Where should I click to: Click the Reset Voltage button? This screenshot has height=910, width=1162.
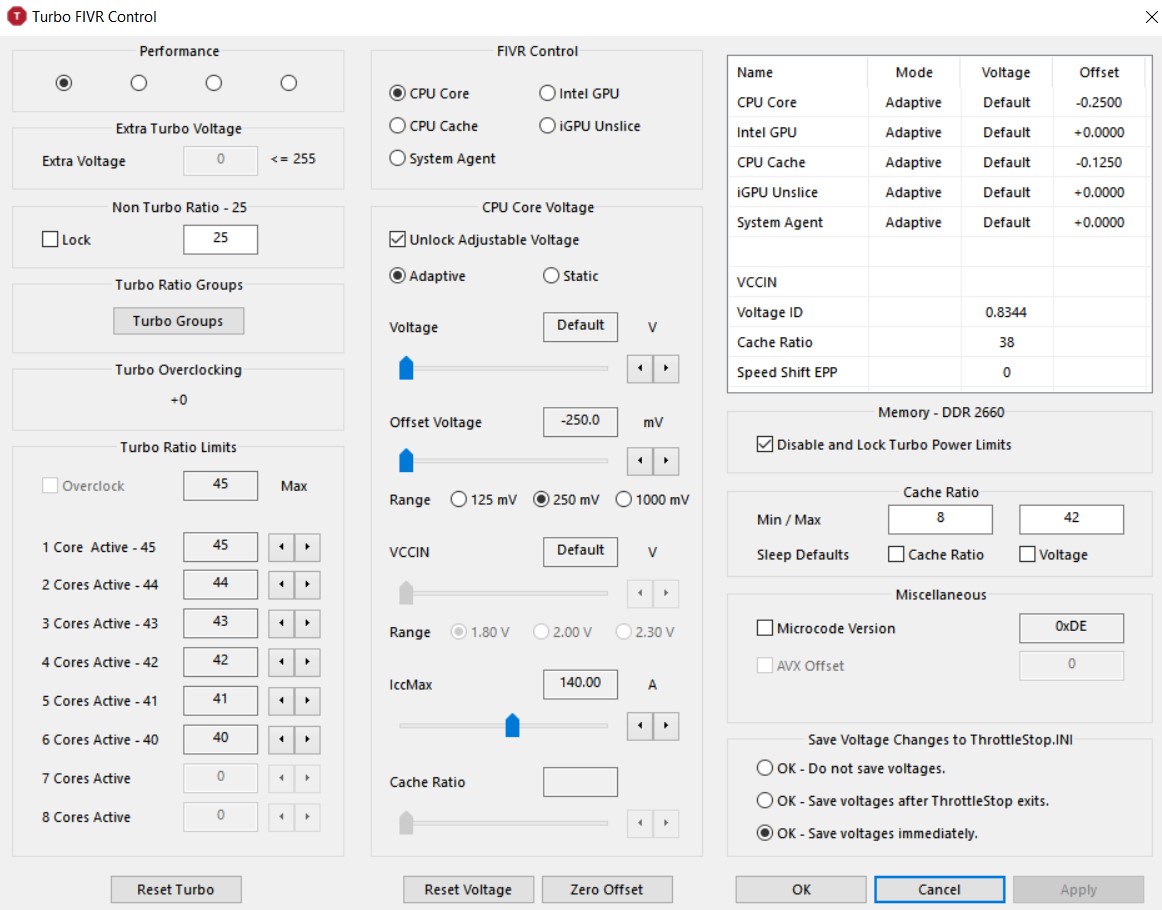pyautogui.click(x=468, y=889)
